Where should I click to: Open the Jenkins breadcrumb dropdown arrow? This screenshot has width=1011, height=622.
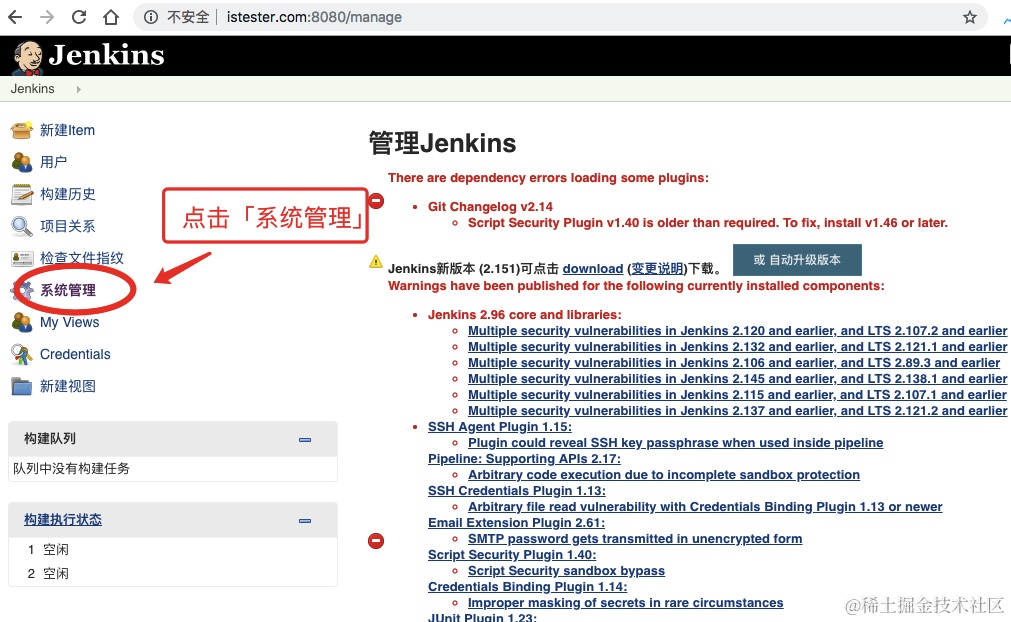click(x=78, y=90)
